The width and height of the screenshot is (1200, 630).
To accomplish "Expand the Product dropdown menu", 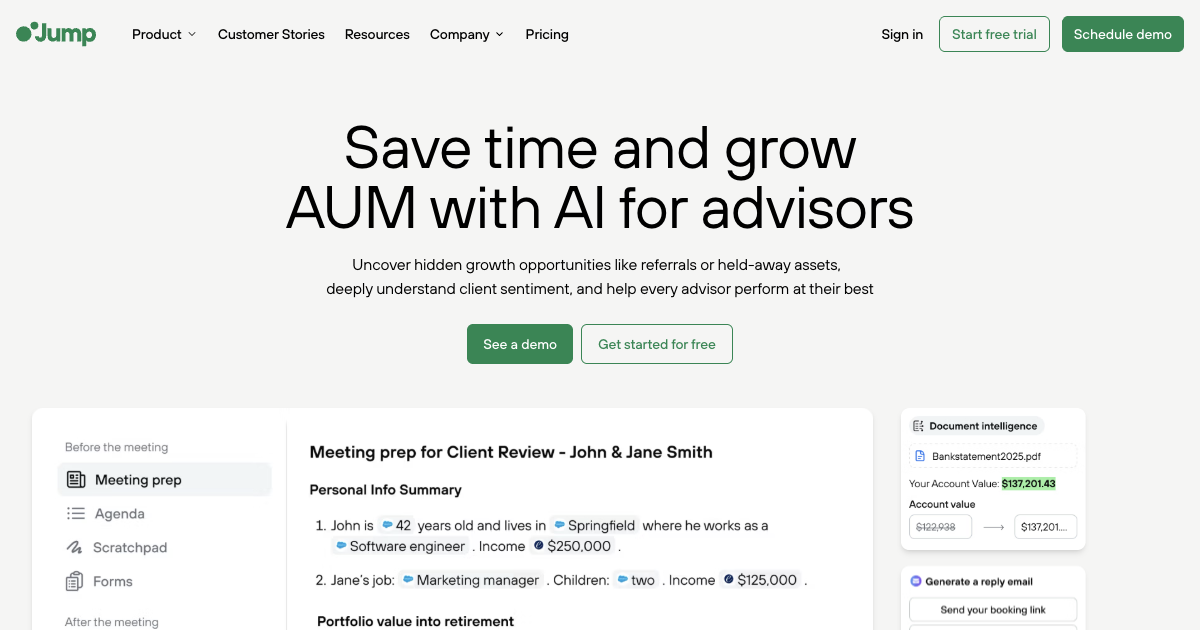I will pyautogui.click(x=163, y=34).
